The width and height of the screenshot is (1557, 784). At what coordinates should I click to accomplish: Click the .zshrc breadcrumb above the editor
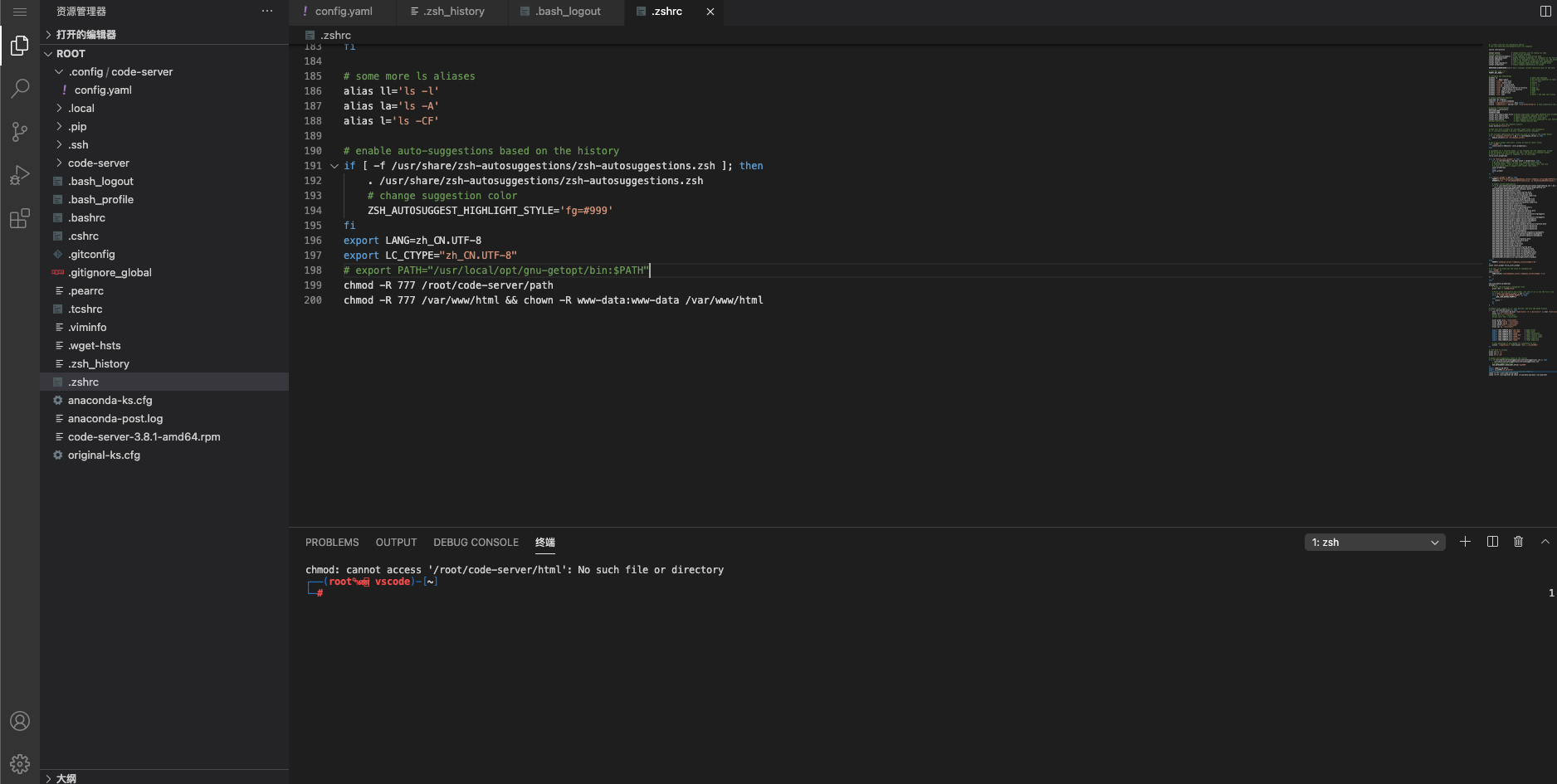pos(329,35)
